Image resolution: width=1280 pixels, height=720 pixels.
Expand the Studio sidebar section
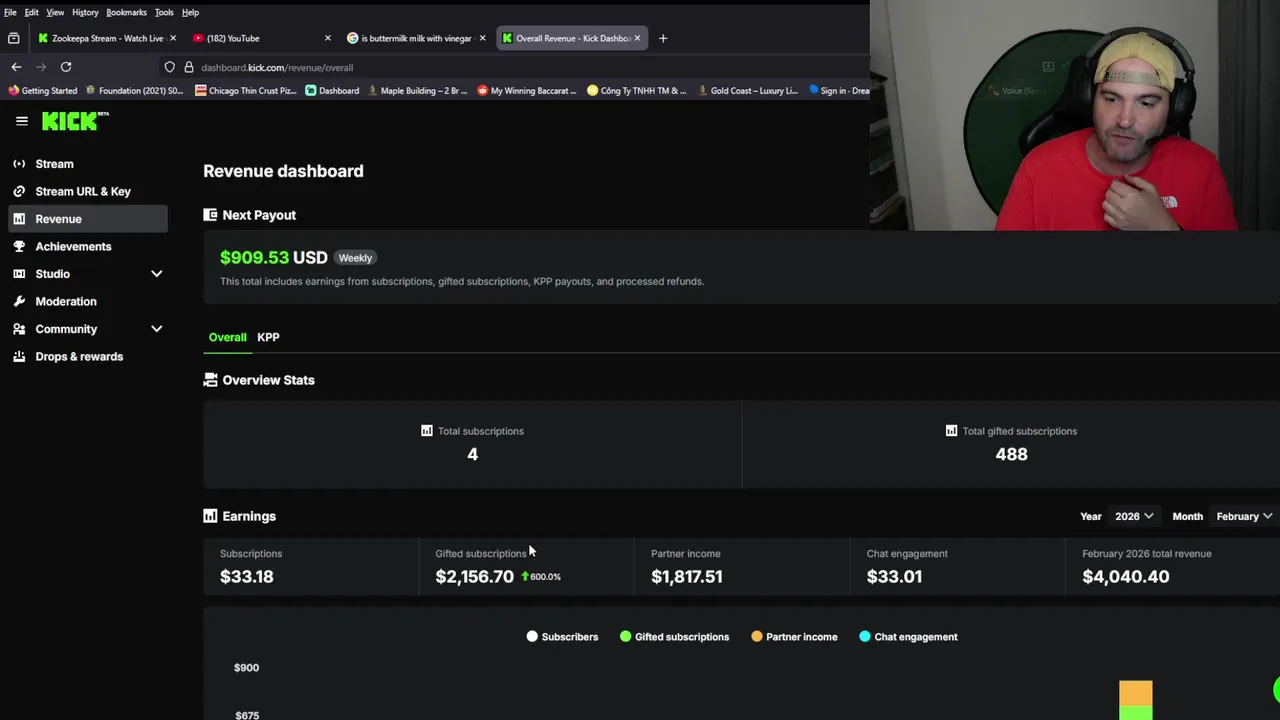pos(156,274)
